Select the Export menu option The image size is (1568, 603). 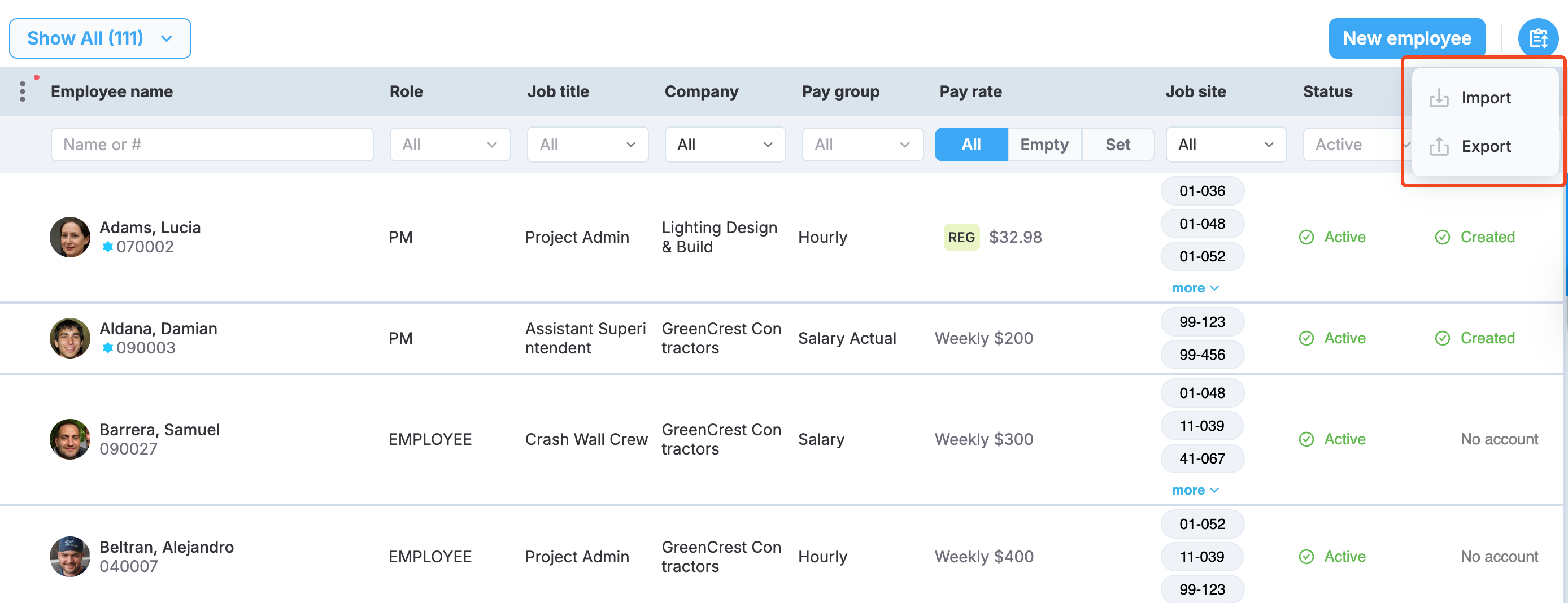(x=1485, y=146)
